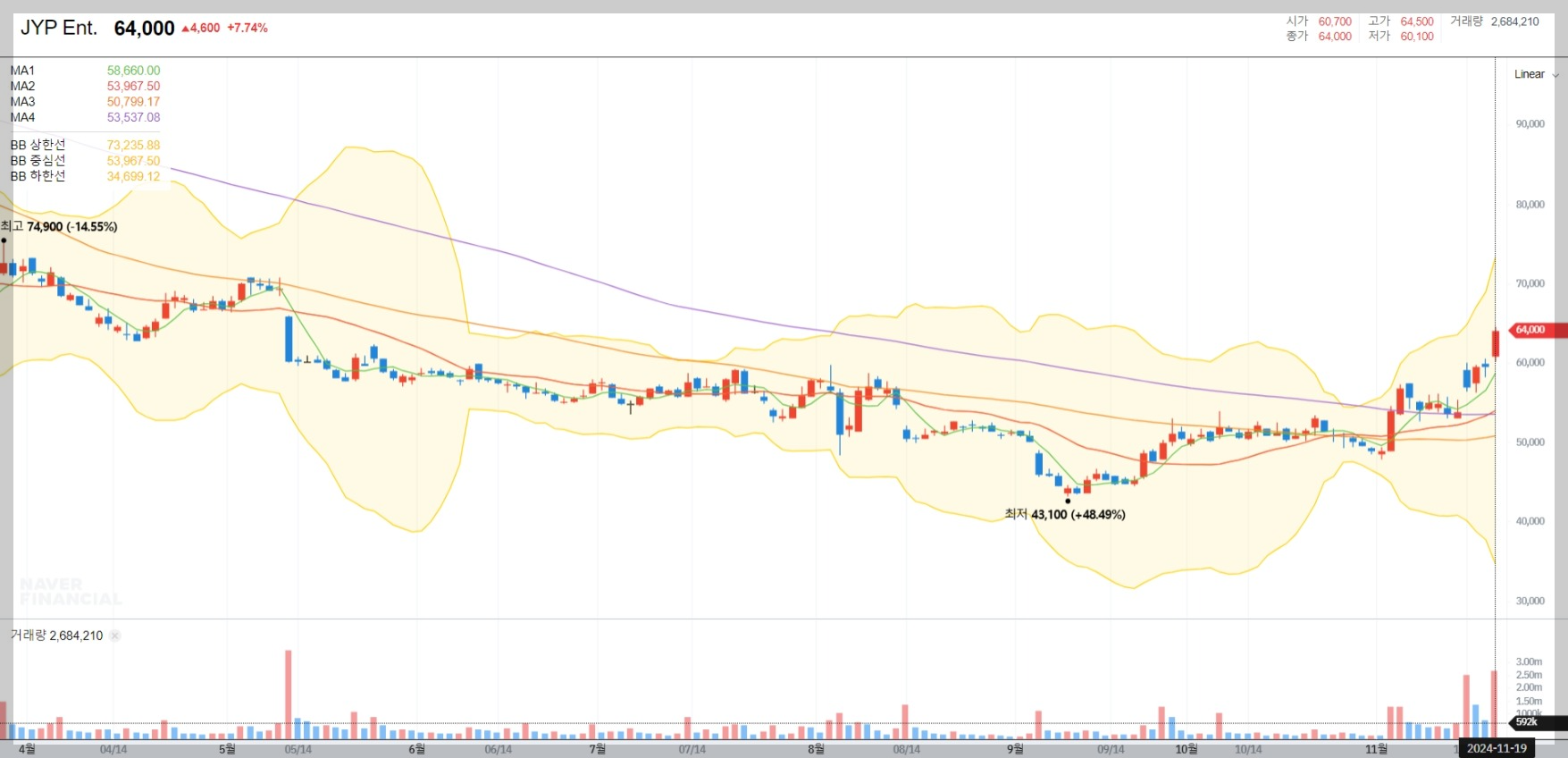Click the 3.00m volume axis label
The image size is (1568, 758).
point(1529,662)
